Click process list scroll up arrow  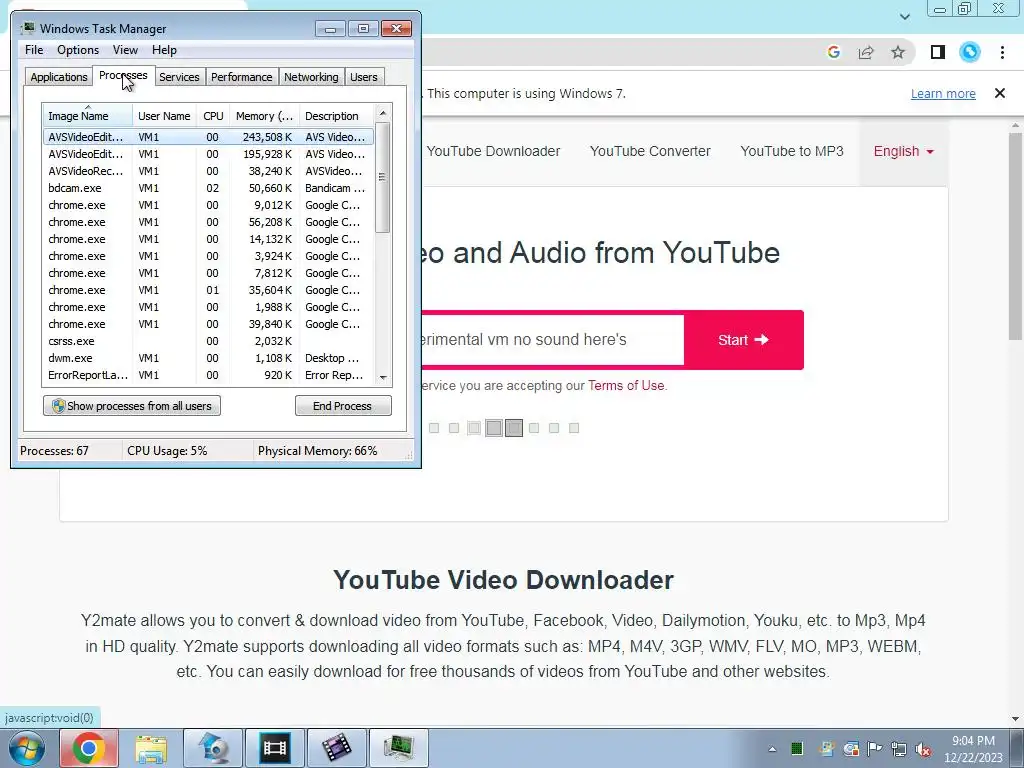click(383, 113)
